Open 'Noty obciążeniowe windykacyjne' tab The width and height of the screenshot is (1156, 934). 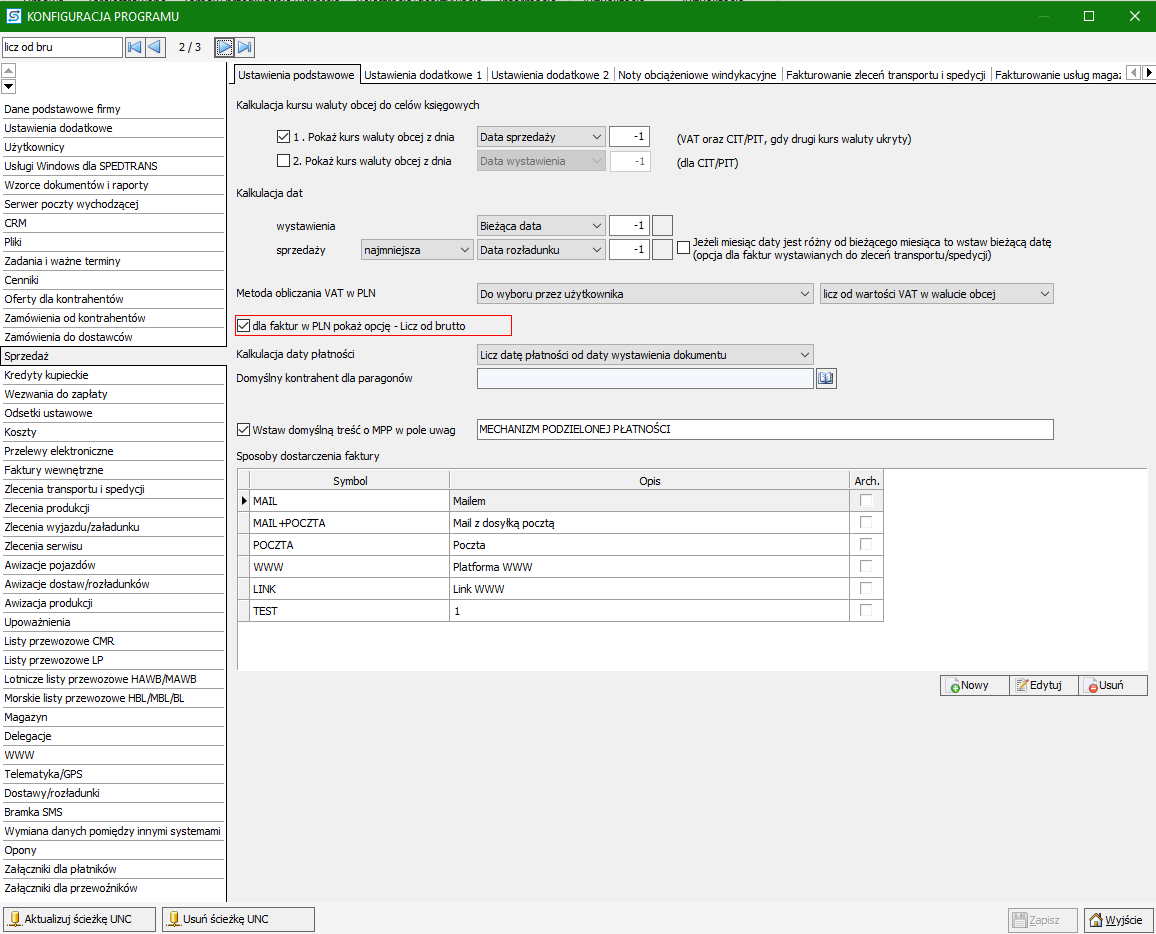(697, 75)
